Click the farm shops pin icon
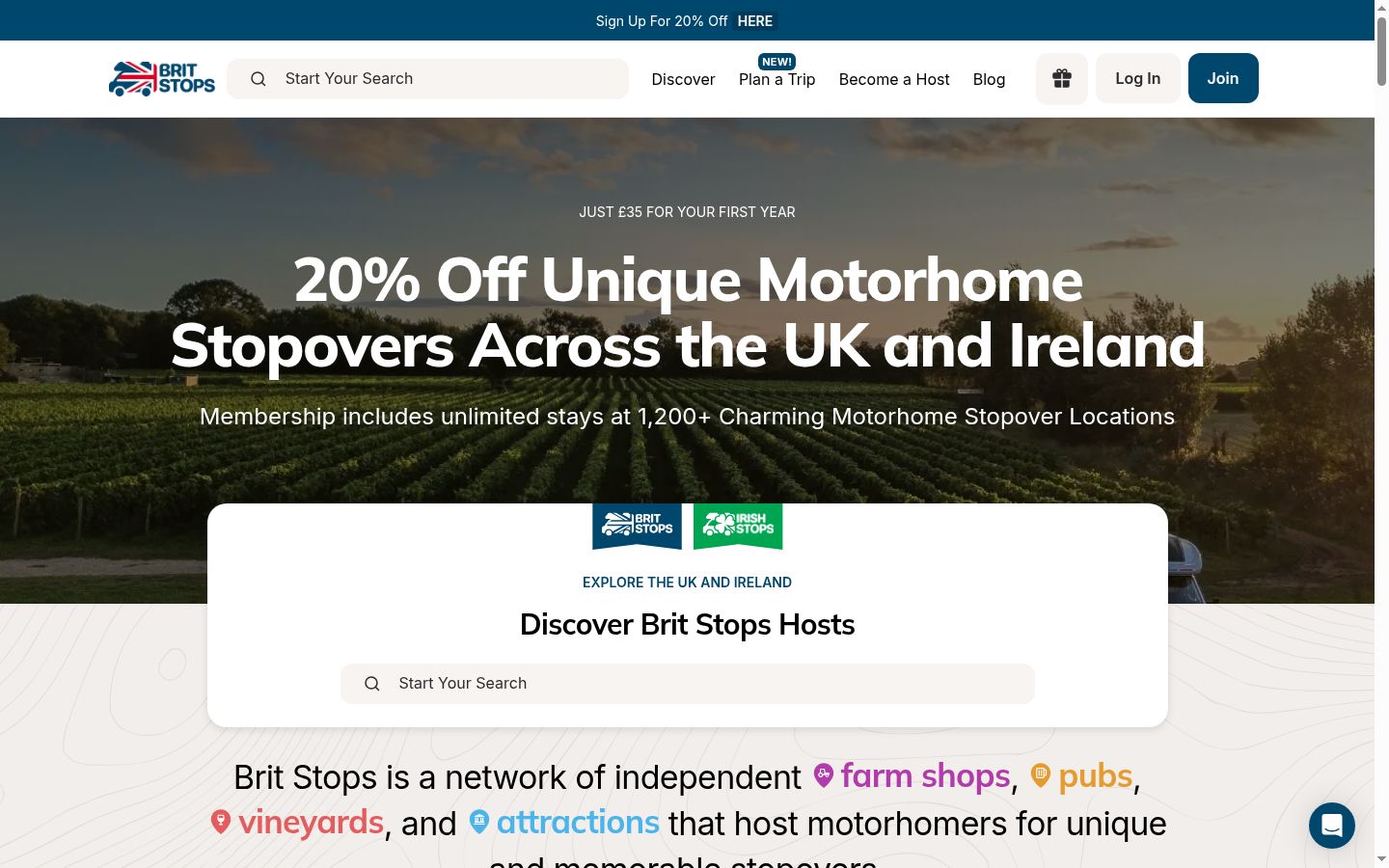Screen dimensions: 1389x868 click(x=824, y=775)
